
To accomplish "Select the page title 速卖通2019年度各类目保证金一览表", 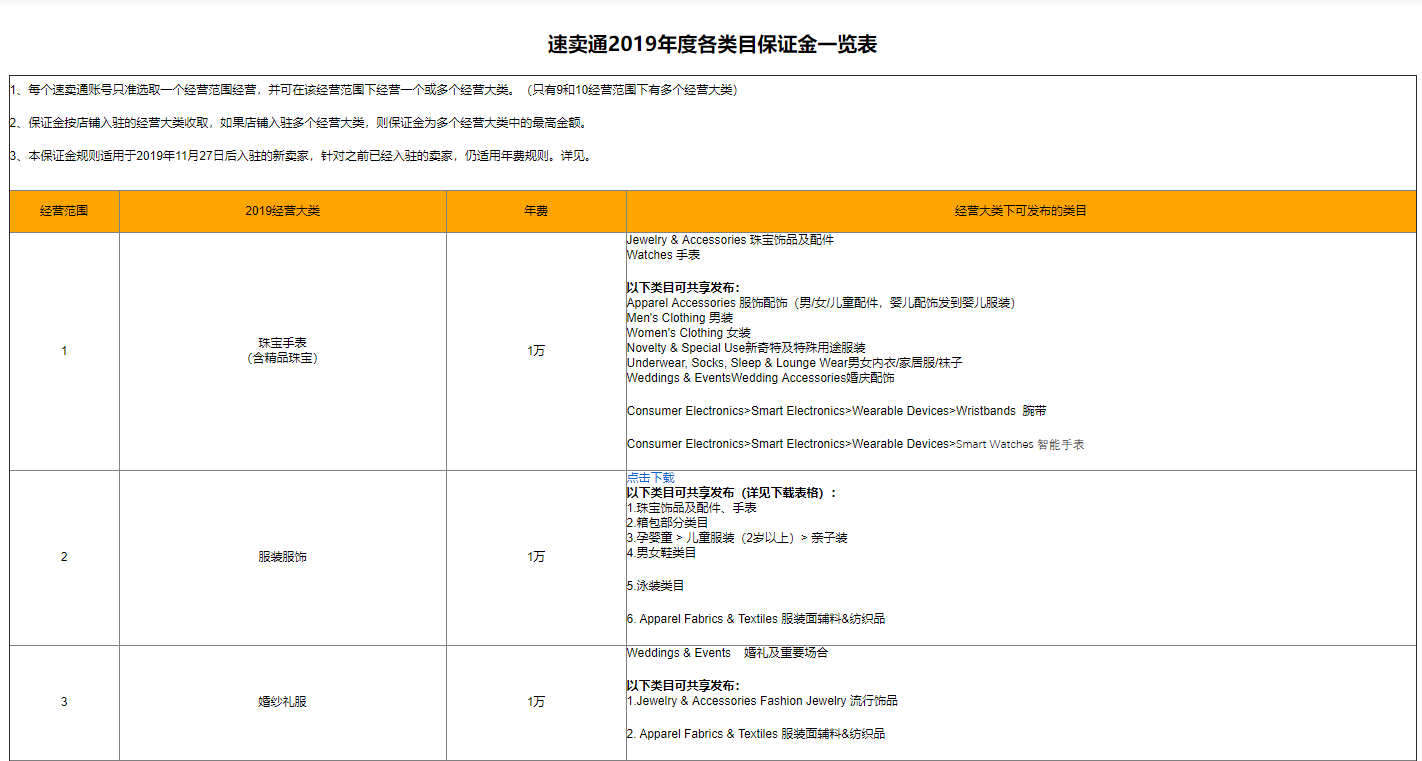I will (709, 45).
